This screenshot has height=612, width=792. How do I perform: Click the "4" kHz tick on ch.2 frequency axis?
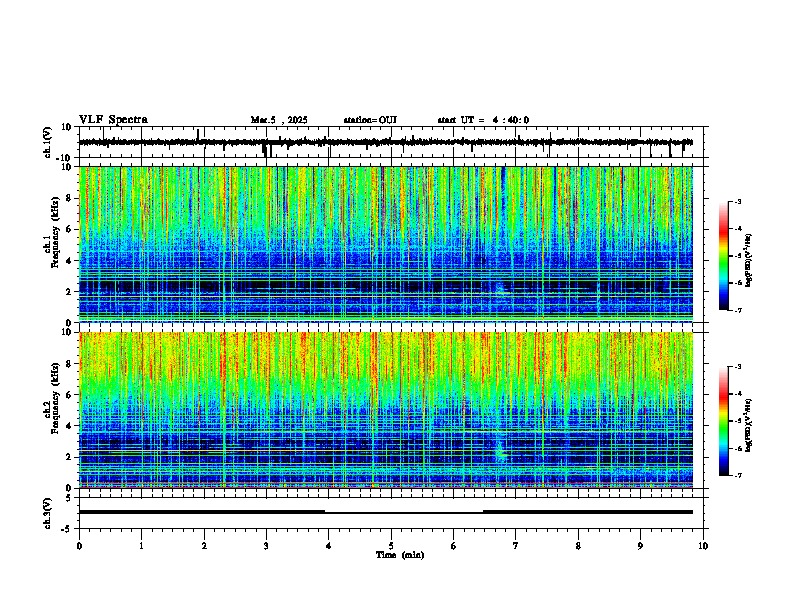pos(70,426)
